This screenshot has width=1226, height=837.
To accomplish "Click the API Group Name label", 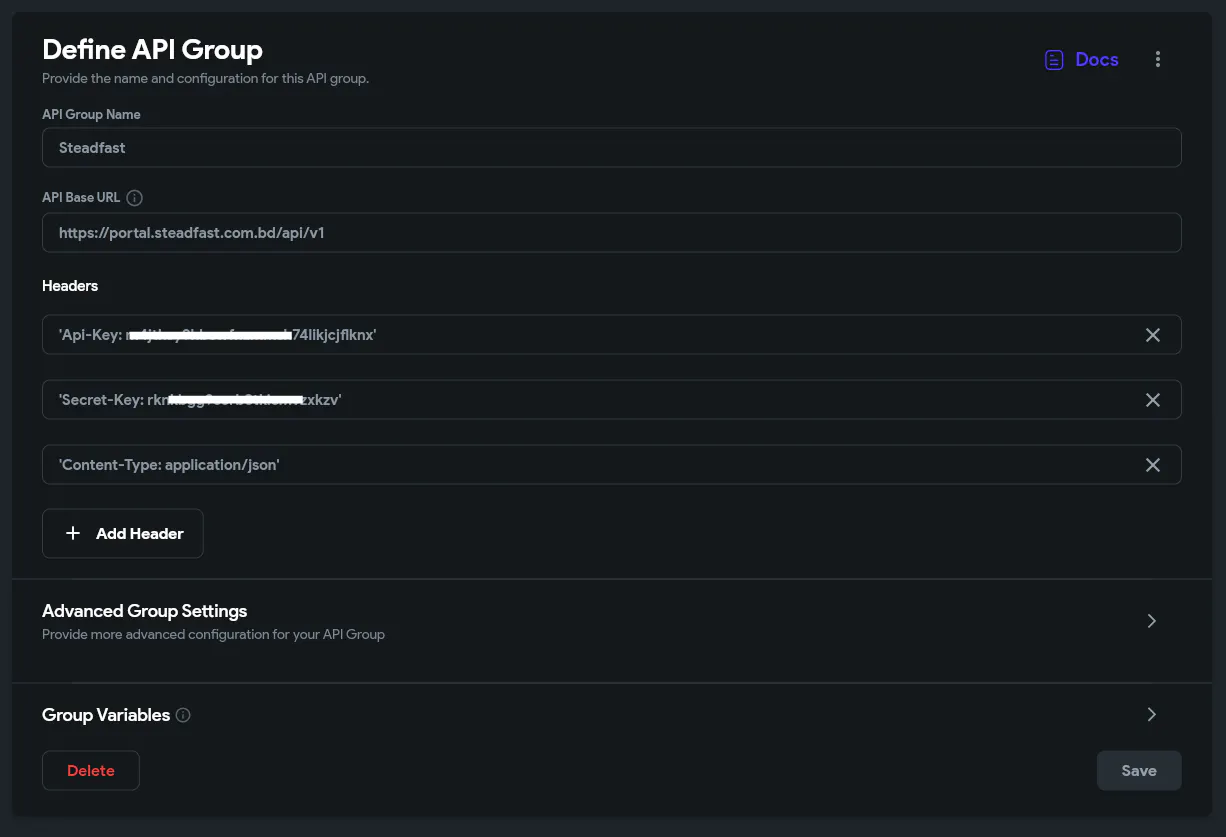I will 91,114.
